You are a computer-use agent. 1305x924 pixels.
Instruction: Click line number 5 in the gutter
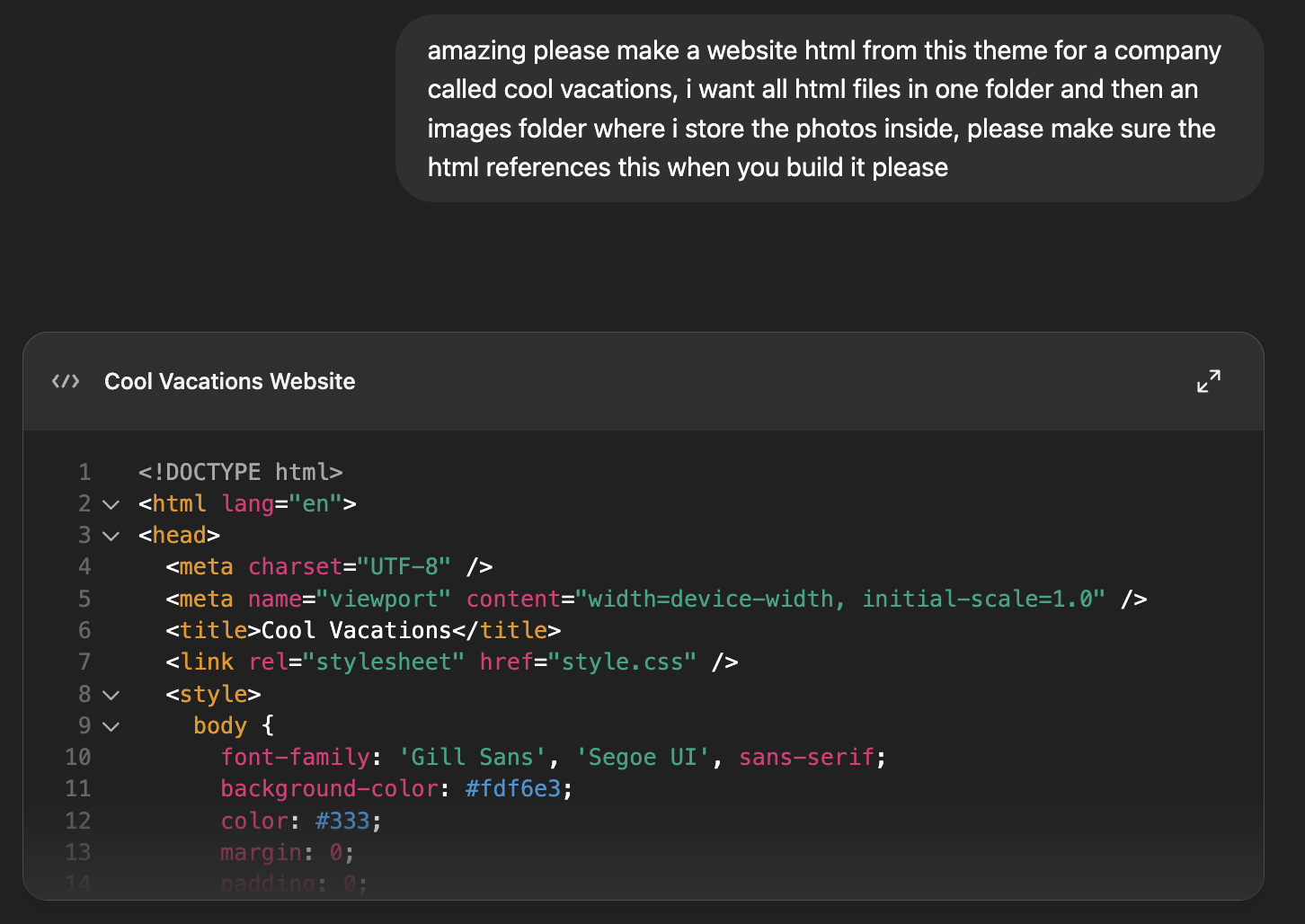84,599
